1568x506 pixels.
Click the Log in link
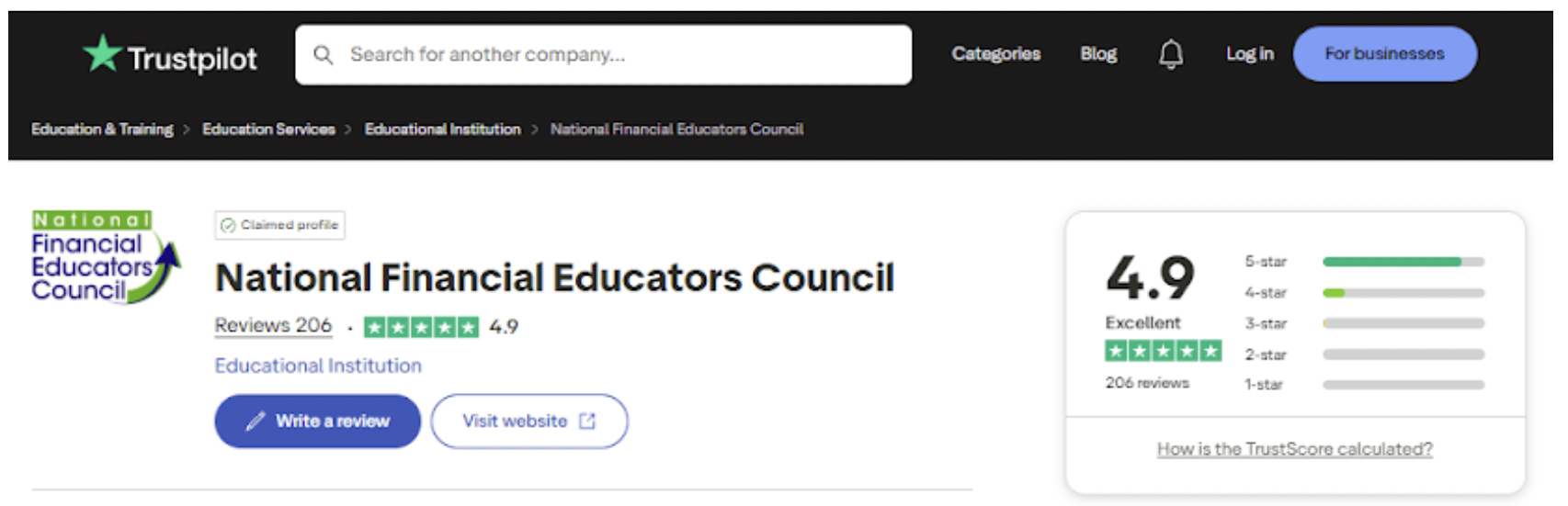tap(1249, 54)
